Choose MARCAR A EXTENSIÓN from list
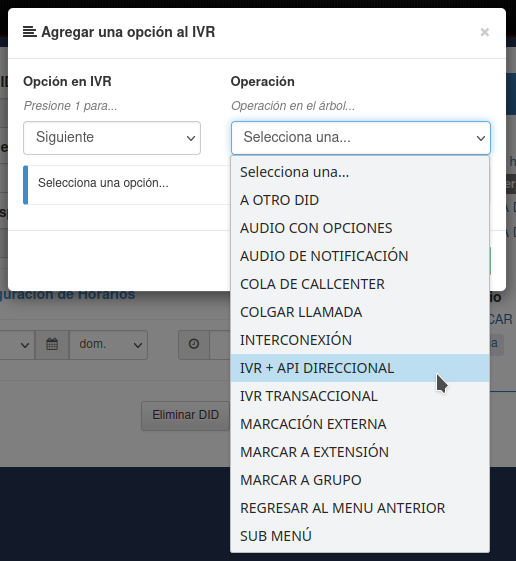Screen dimensions: 516x561 point(360,452)
